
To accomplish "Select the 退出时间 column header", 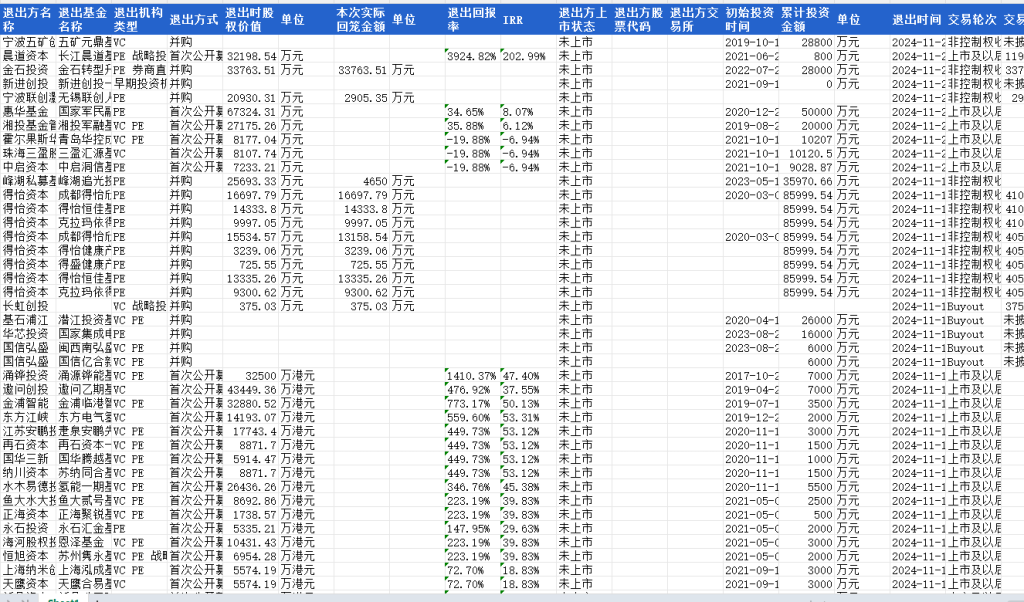I will pos(916,19).
